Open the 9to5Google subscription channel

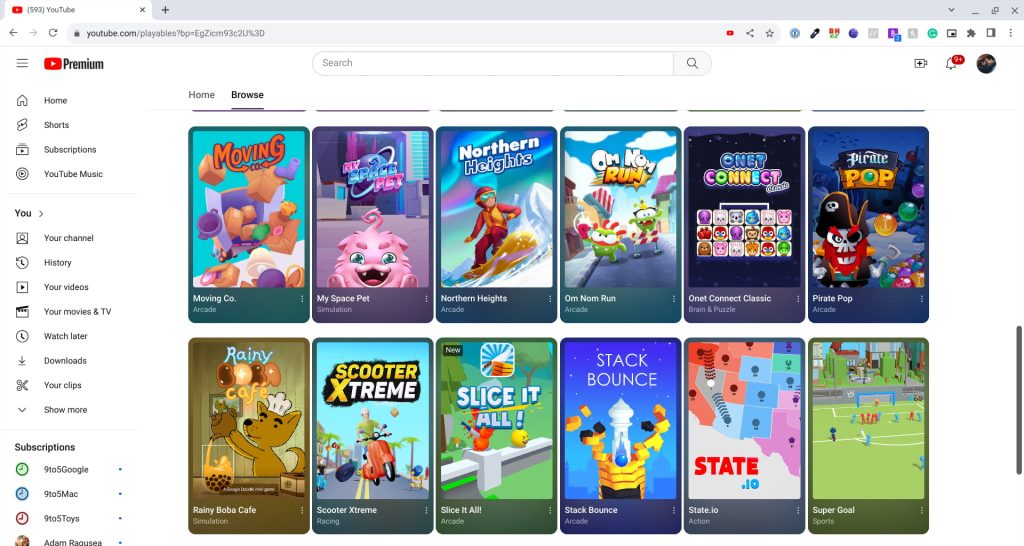[65, 469]
